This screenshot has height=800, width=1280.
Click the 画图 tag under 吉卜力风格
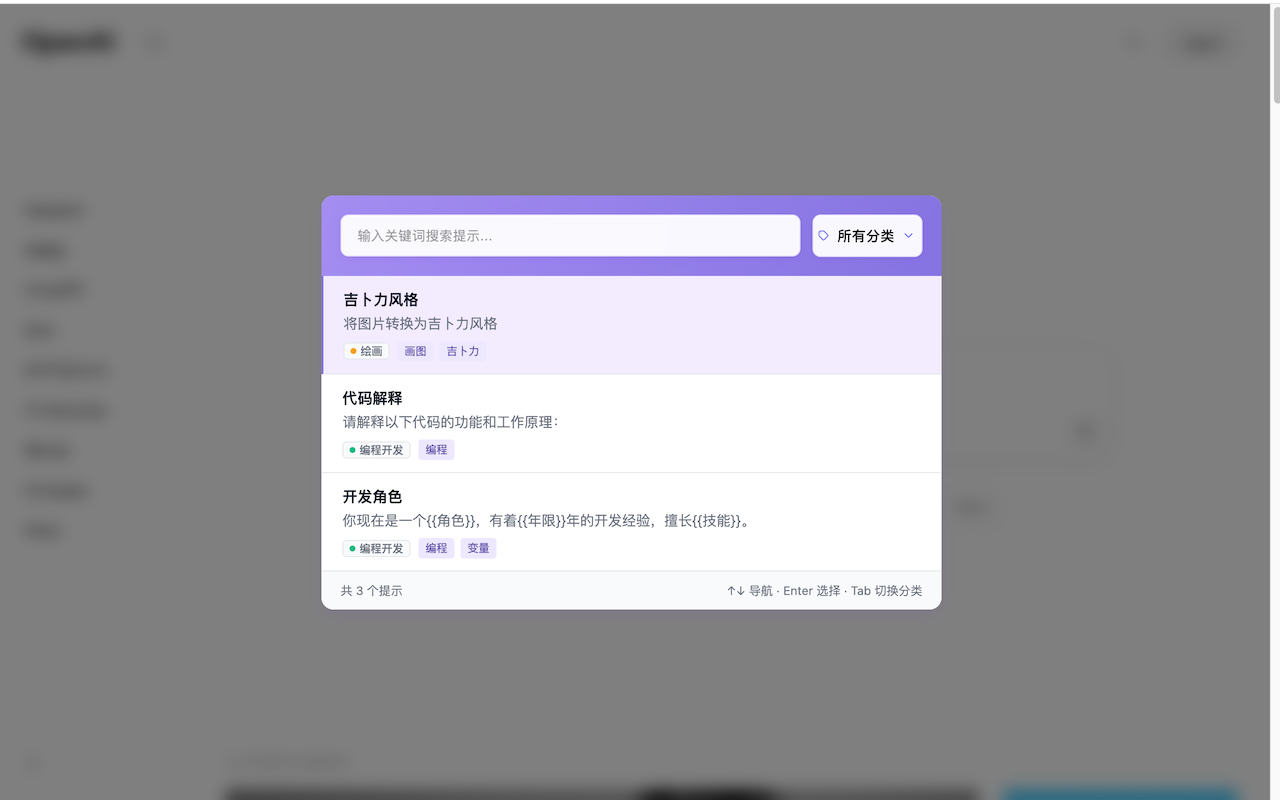(415, 351)
